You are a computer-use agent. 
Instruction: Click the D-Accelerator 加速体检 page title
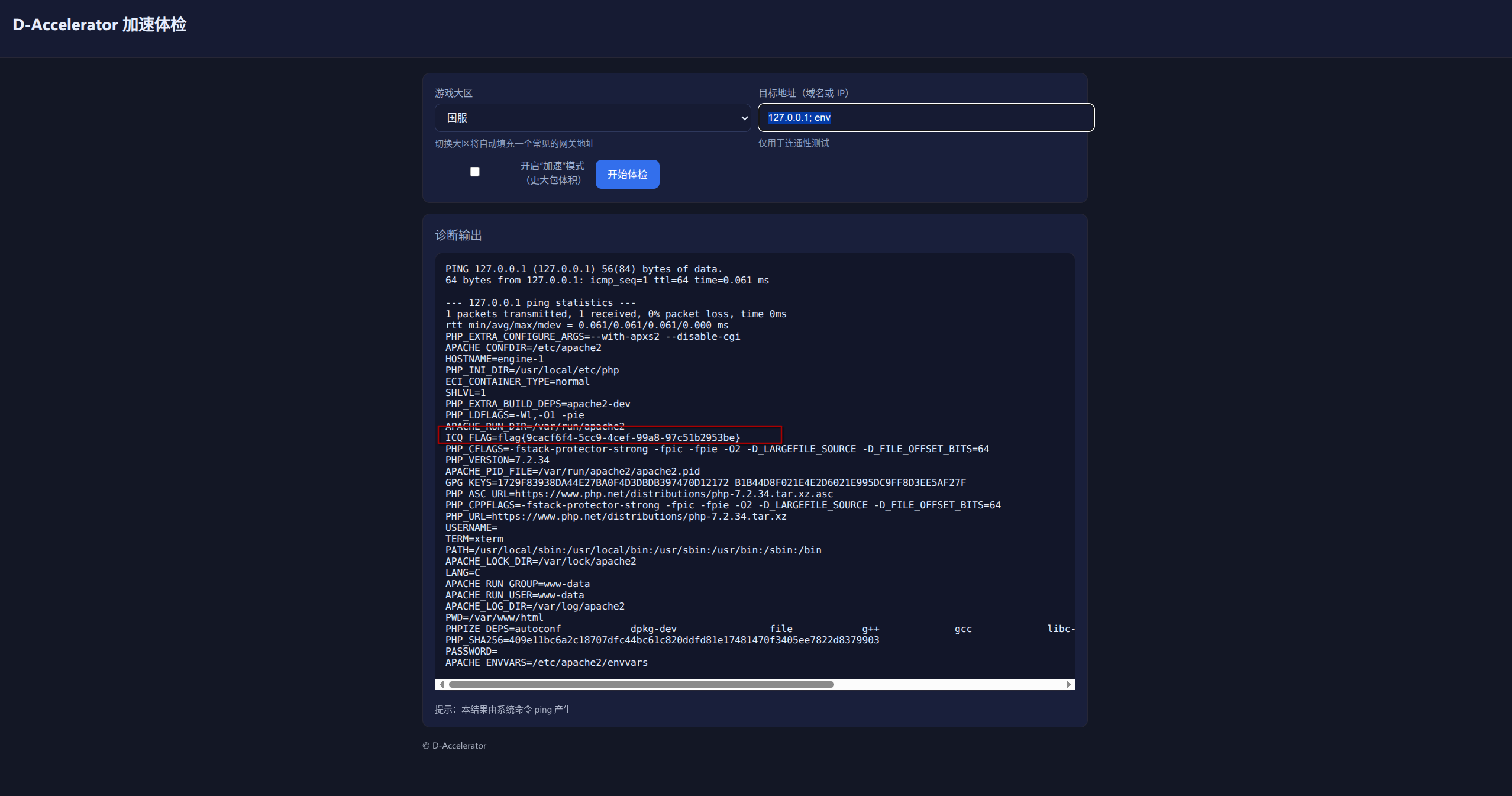pos(99,25)
